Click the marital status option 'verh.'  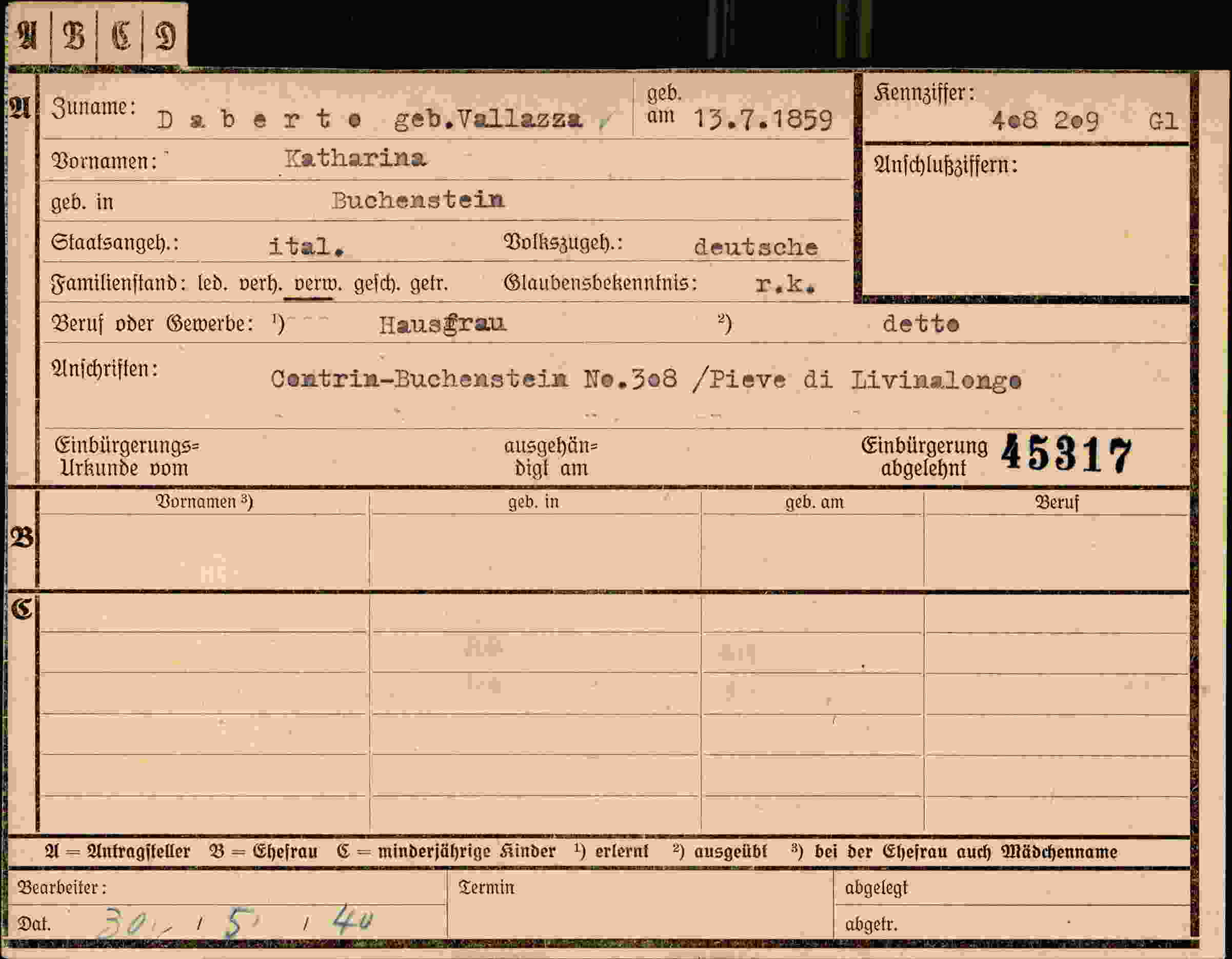[261, 283]
